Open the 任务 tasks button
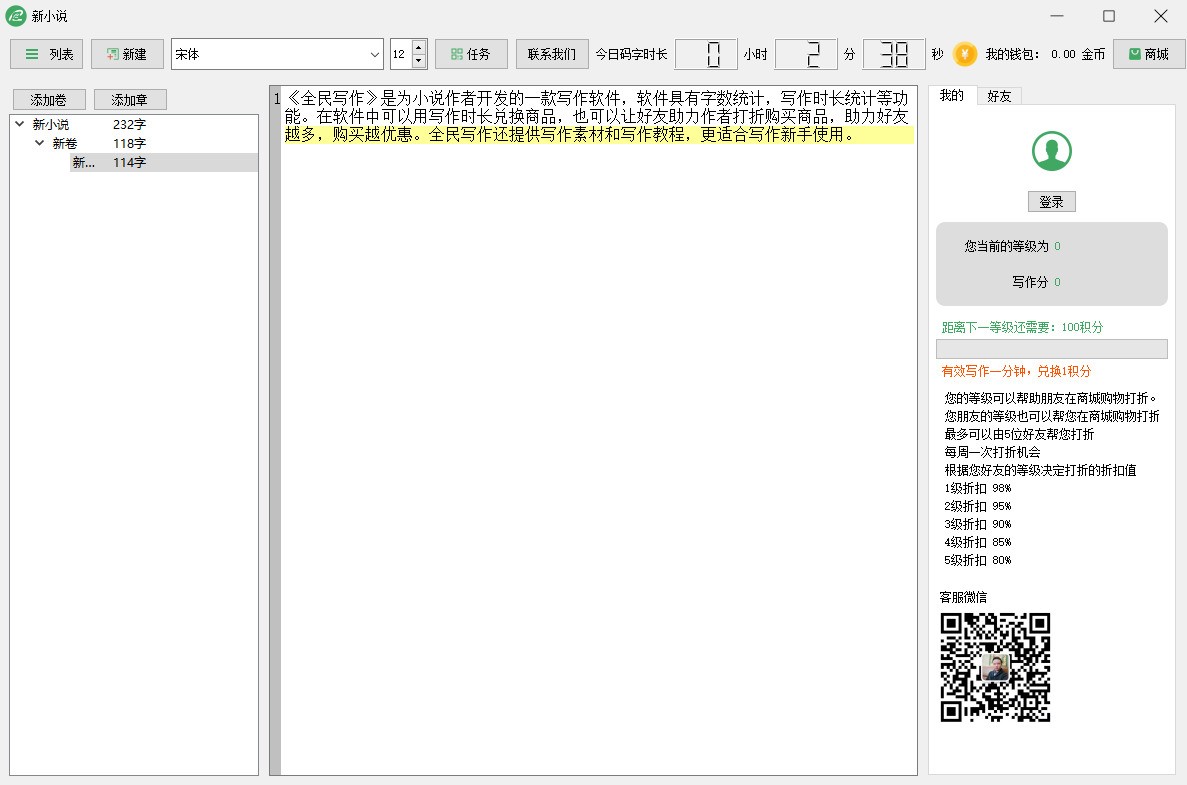 [x=471, y=55]
